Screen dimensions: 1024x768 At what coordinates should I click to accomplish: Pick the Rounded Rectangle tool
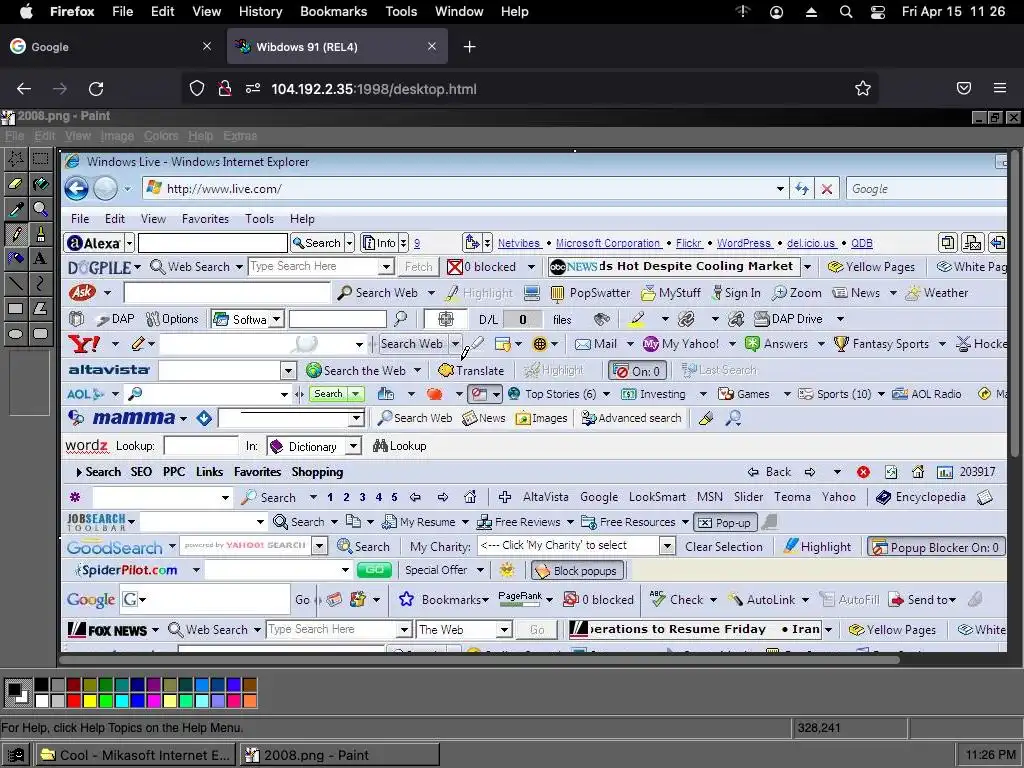(40, 334)
